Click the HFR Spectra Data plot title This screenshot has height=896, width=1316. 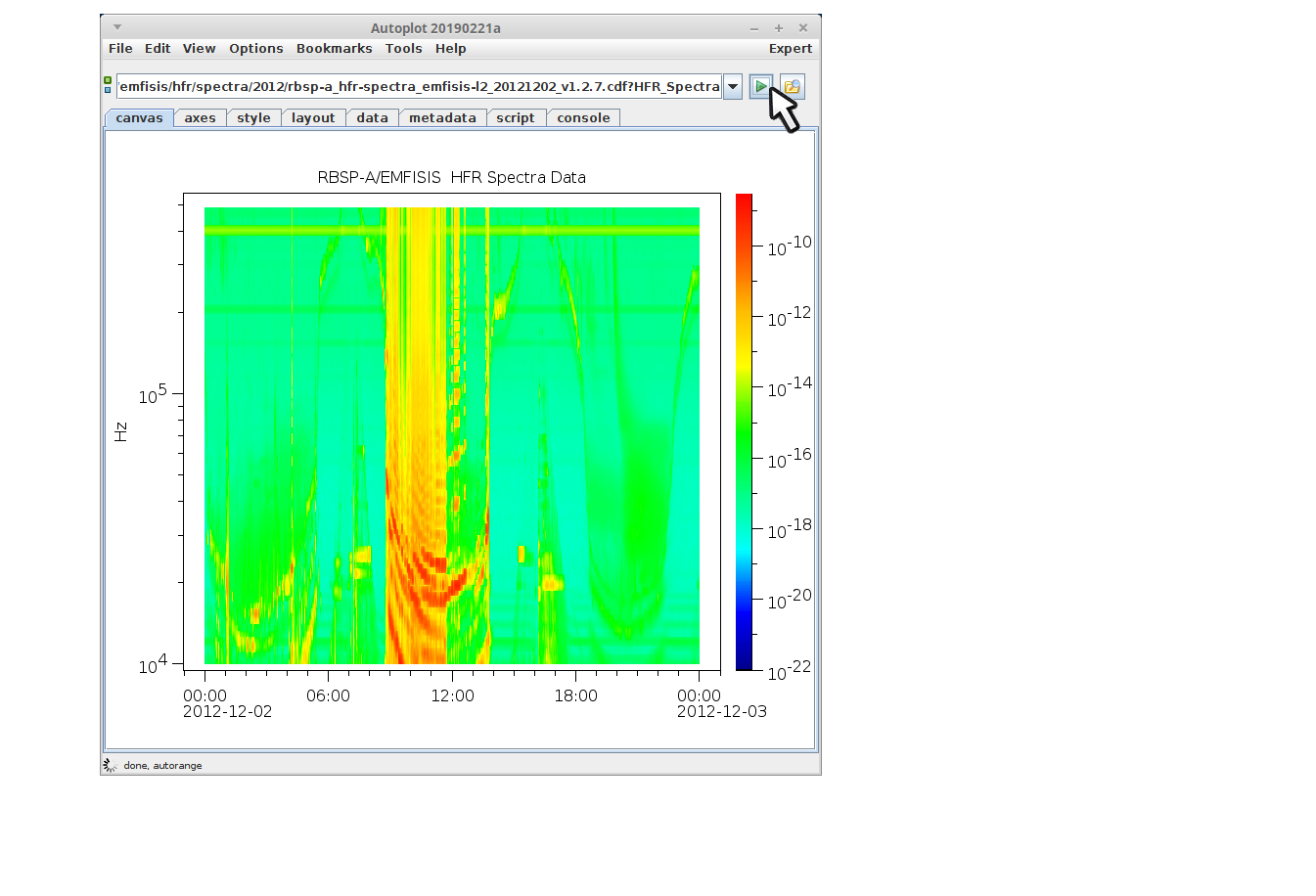pos(451,177)
